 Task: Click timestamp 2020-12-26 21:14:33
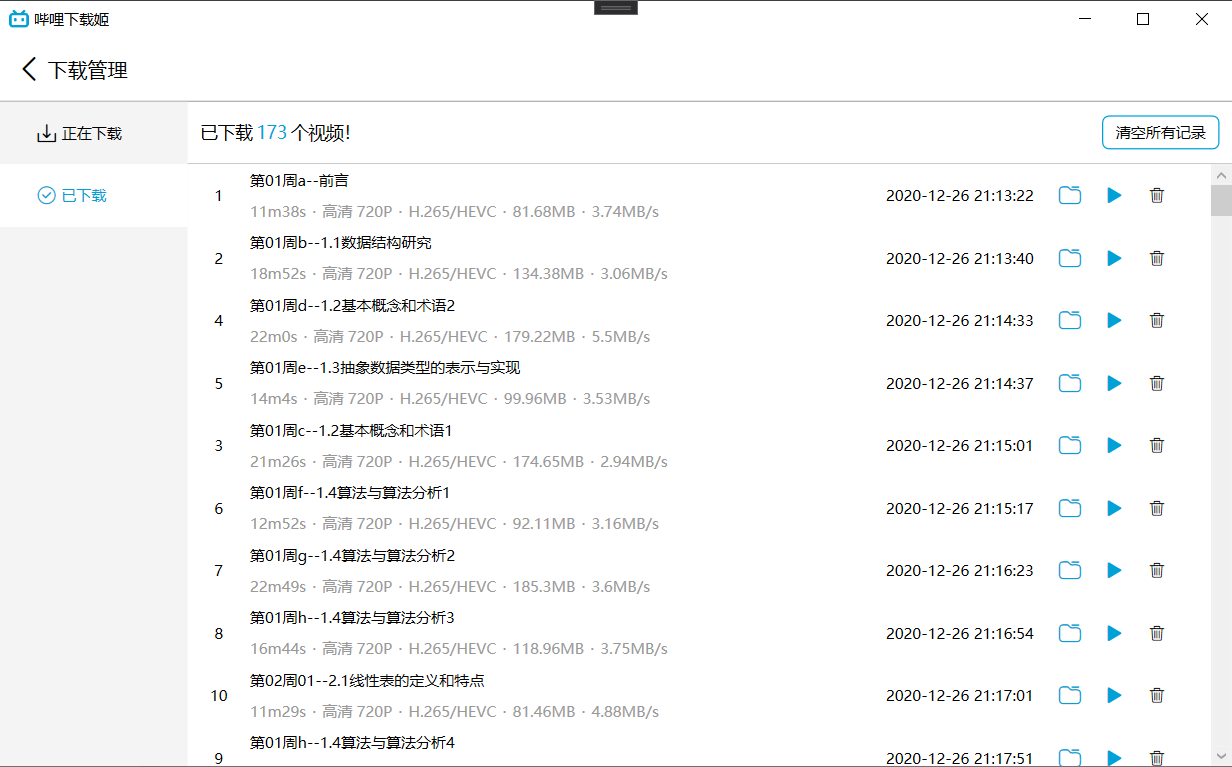point(960,321)
